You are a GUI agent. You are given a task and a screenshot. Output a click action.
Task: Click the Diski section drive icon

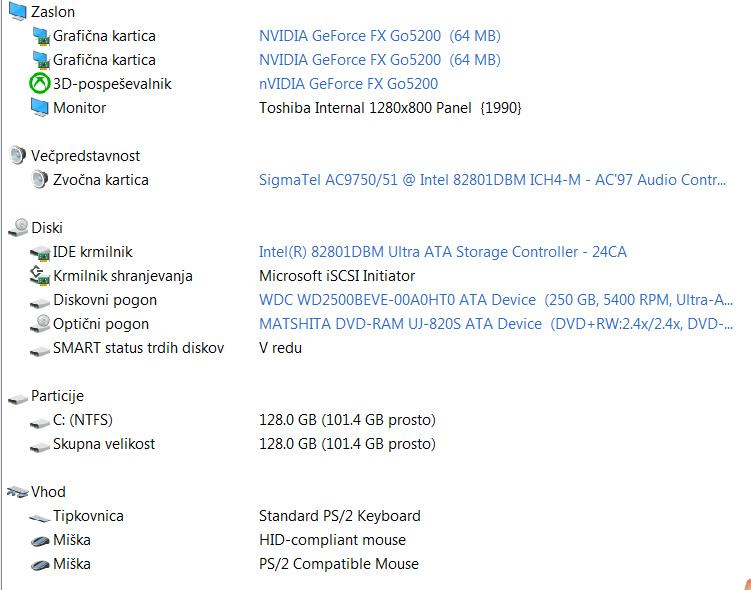pos(18,227)
